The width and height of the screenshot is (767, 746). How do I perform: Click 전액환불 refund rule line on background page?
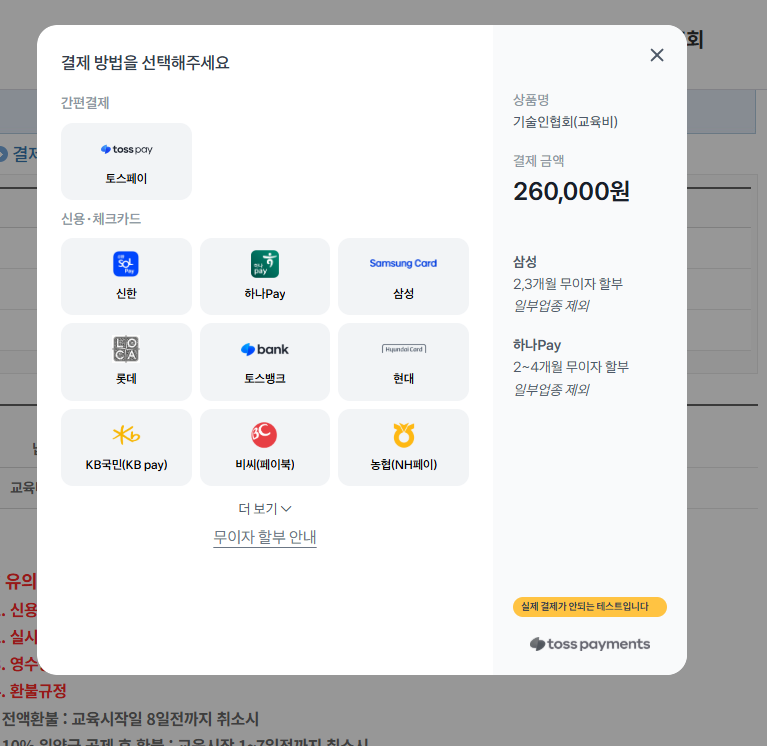130,719
